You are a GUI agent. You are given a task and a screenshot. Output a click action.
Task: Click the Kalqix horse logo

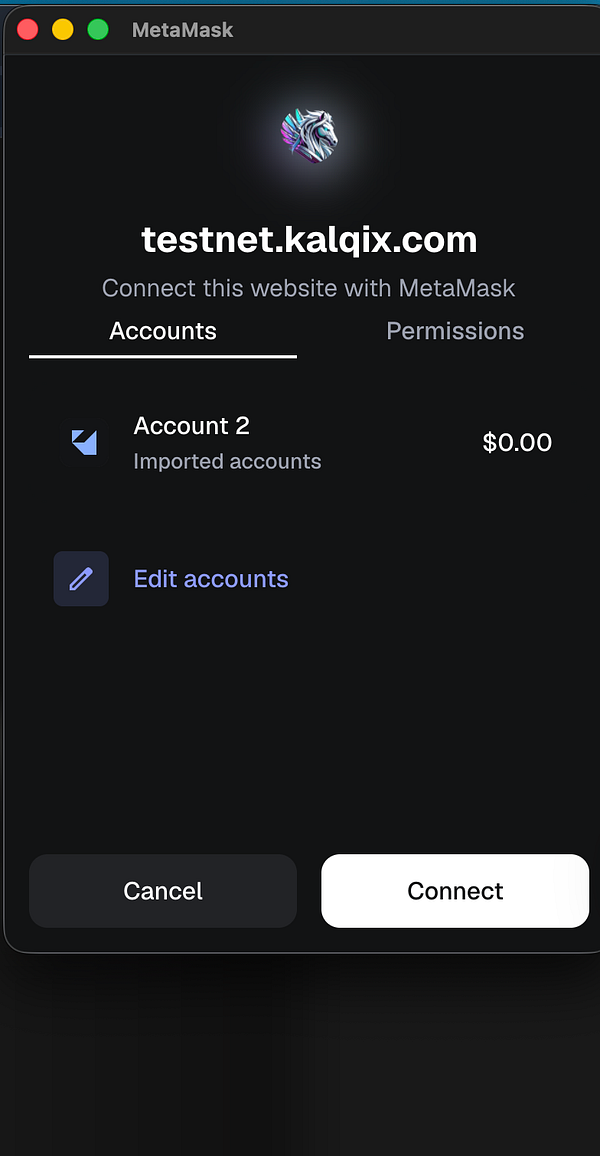click(x=309, y=135)
